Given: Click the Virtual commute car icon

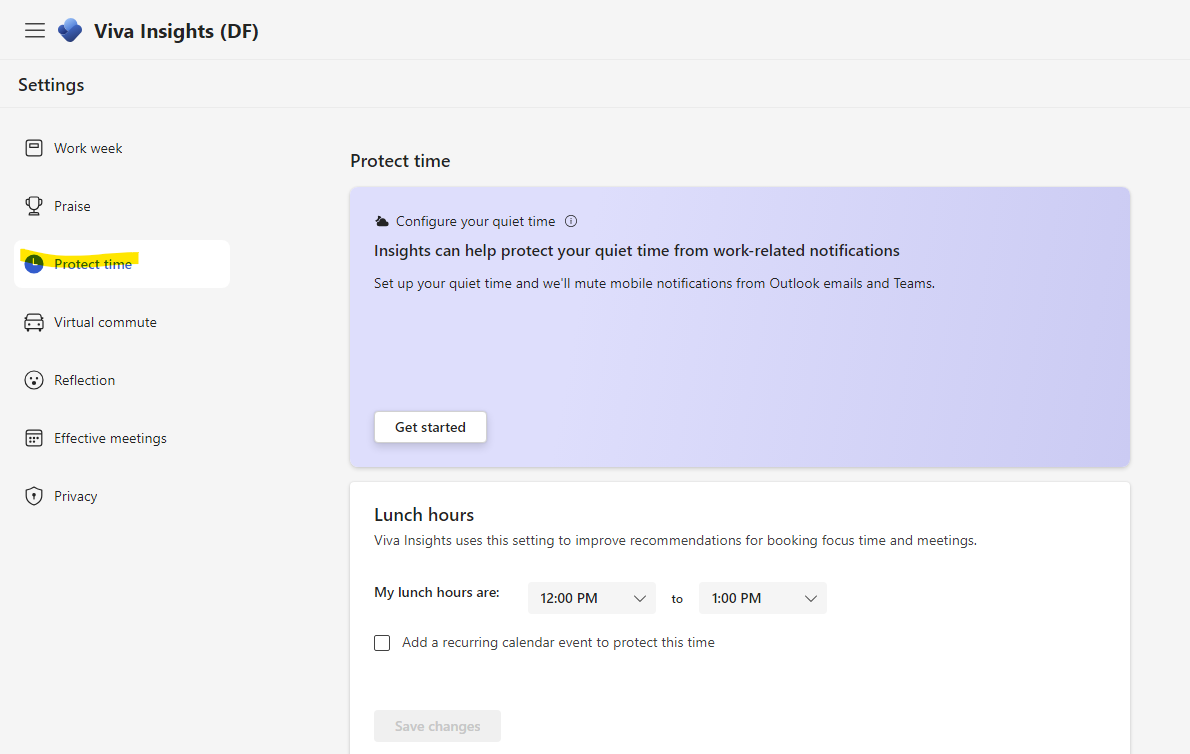Looking at the screenshot, I should [34, 322].
